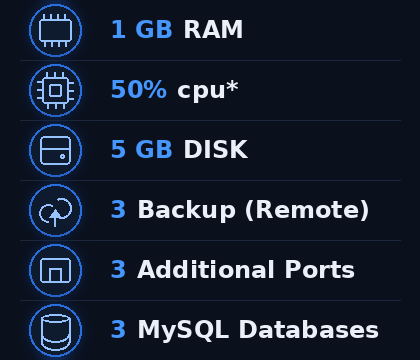Click the word (Remote) in the backup row
The width and height of the screenshot is (420, 360).
point(307,210)
